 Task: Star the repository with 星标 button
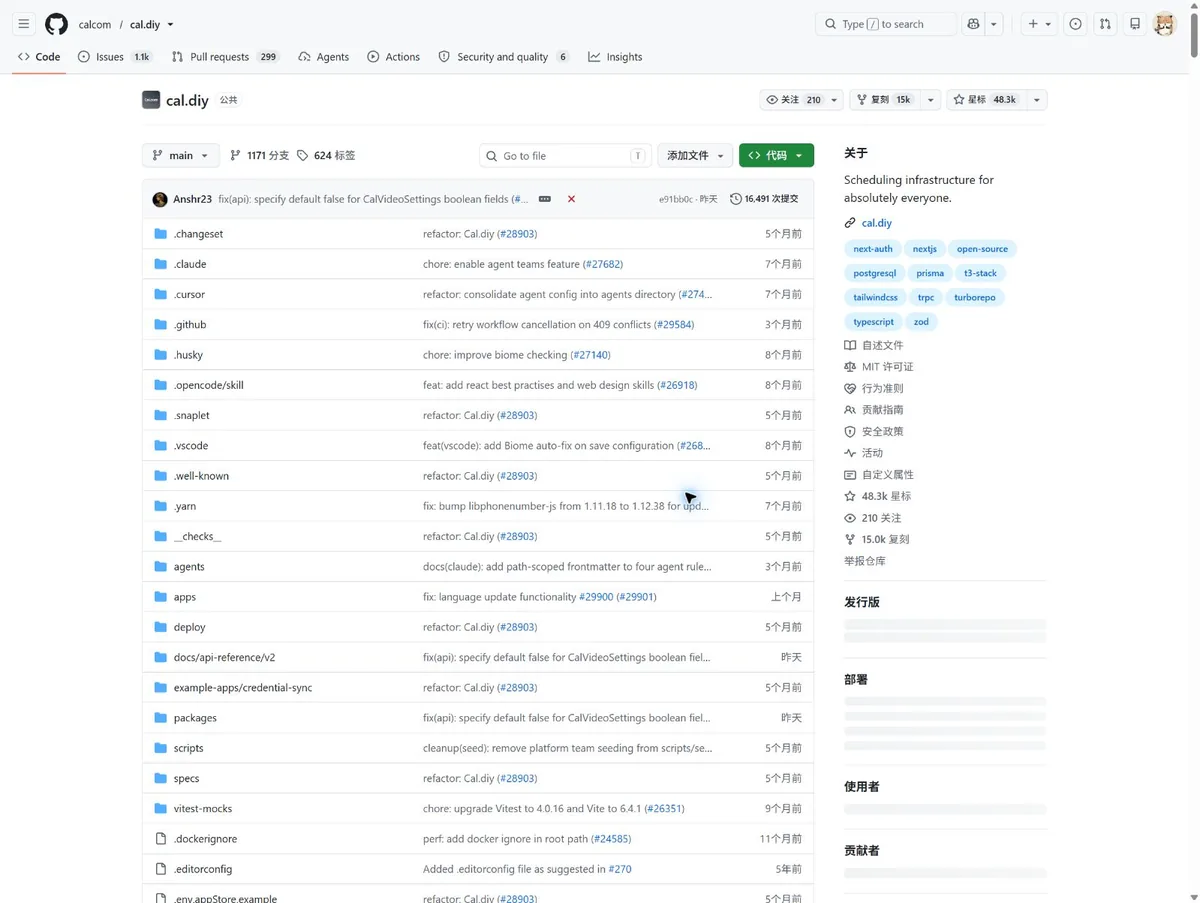[985, 100]
